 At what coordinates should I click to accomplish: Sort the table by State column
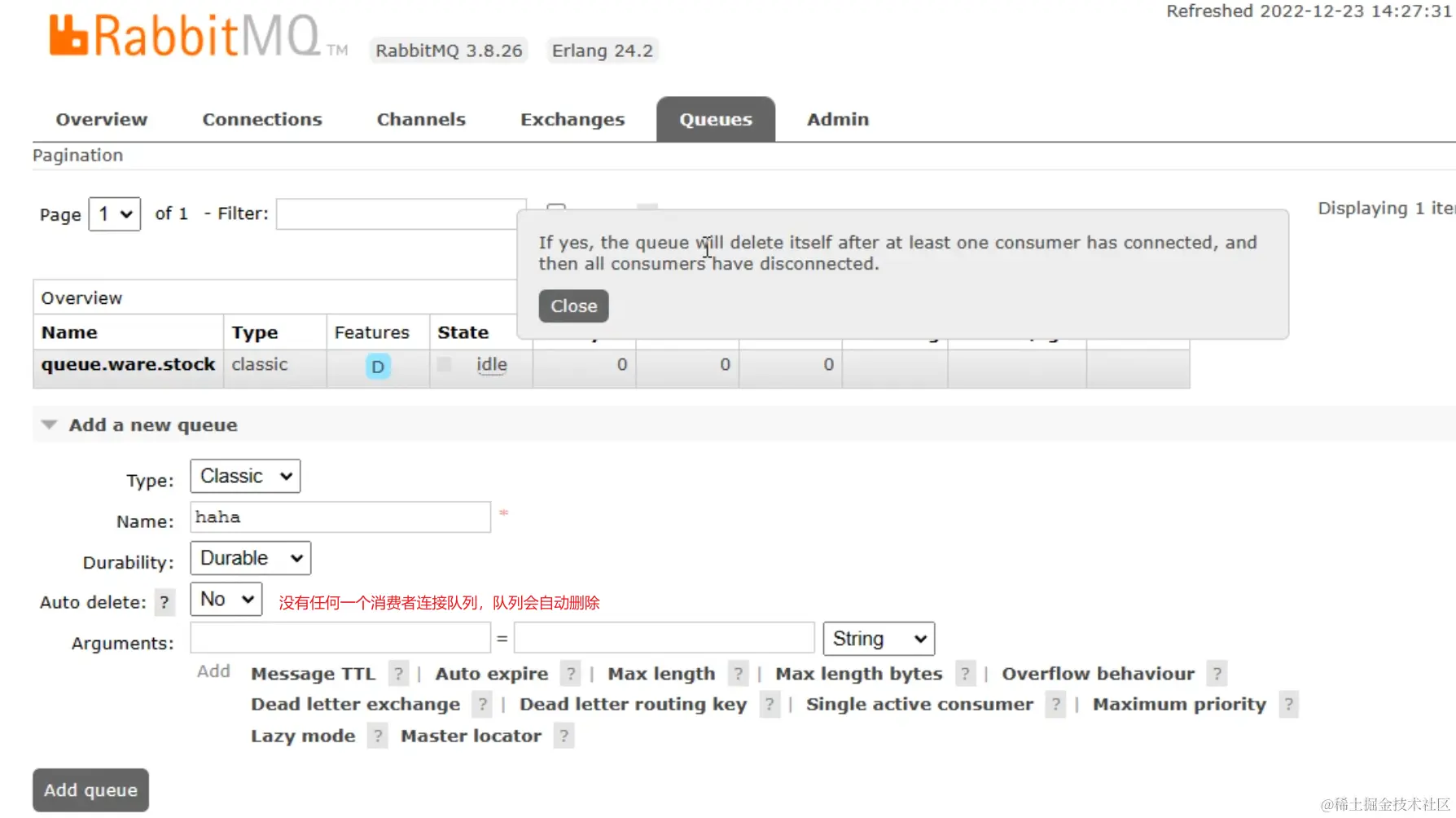pyautogui.click(x=463, y=332)
